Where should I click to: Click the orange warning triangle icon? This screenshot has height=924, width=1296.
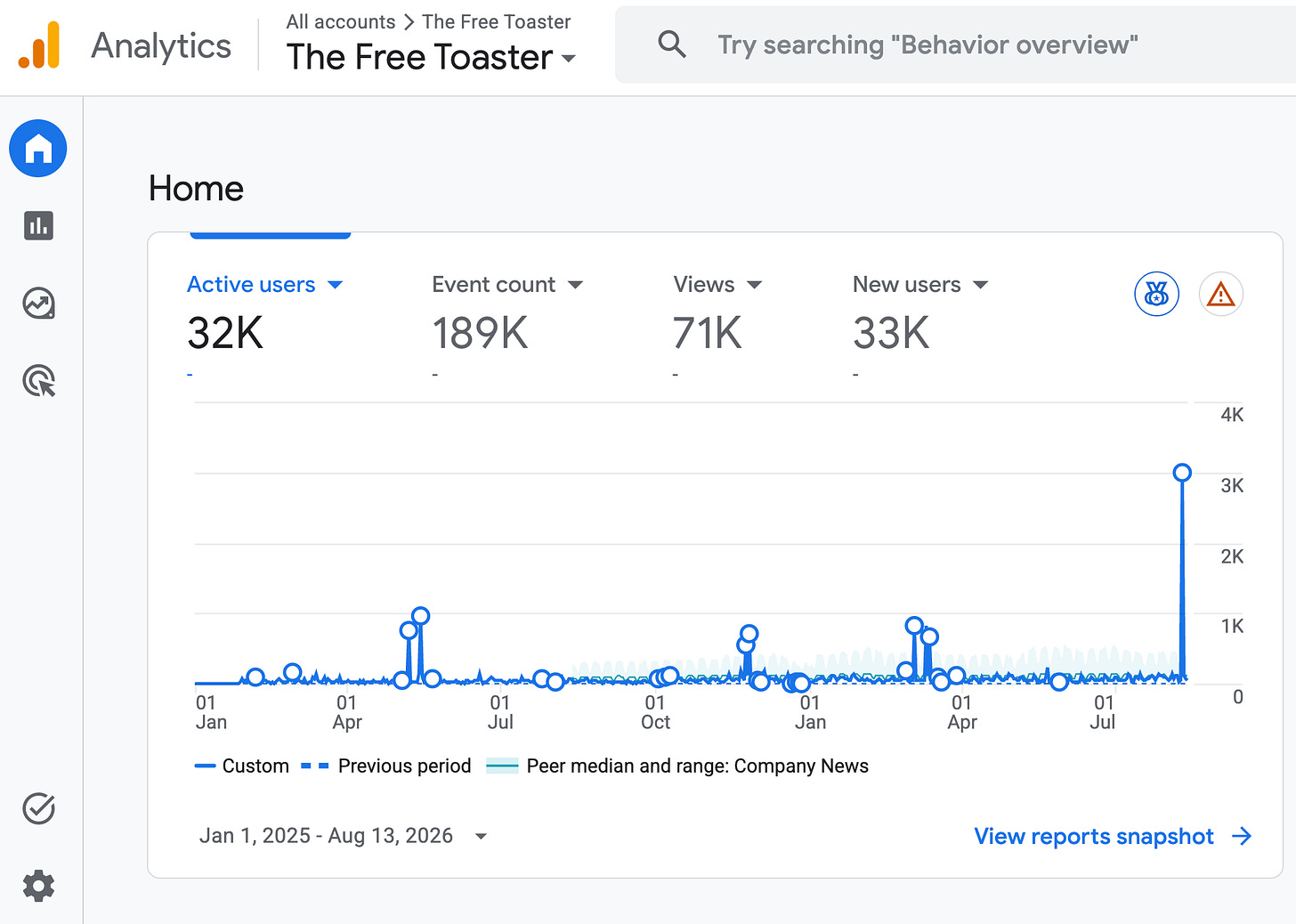(1220, 294)
